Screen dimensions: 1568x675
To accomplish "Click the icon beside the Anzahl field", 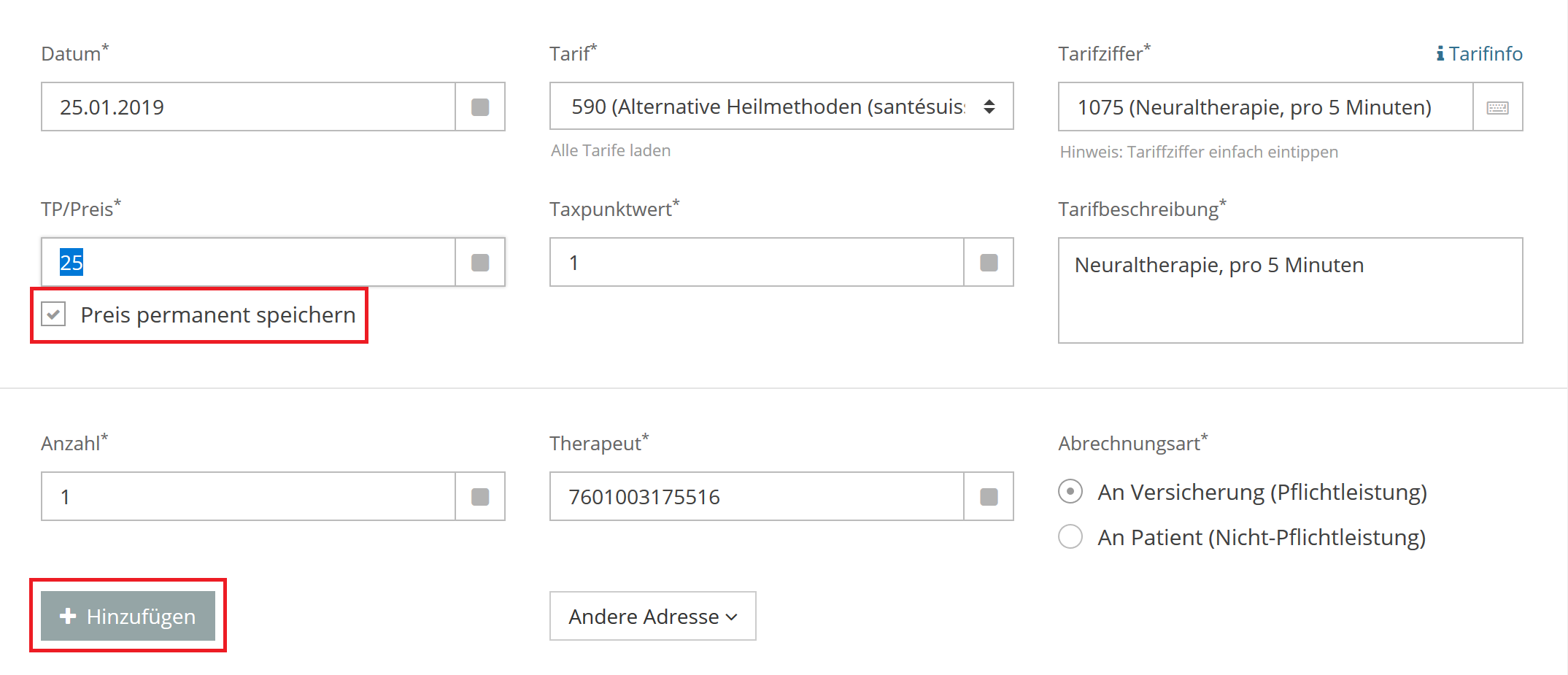I will click(x=480, y=497).
